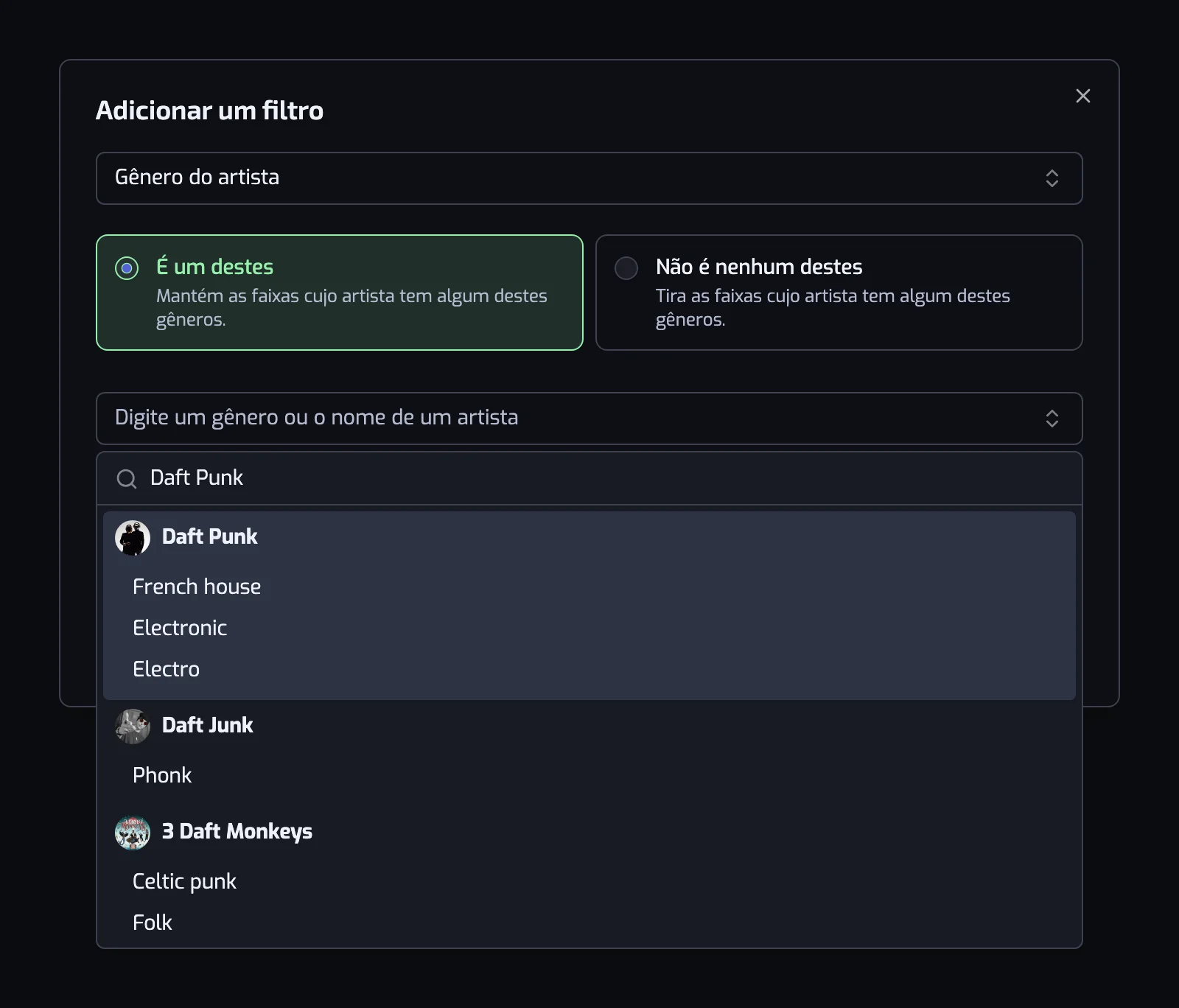Click the chevron arrows on Gênero do artista
Viewport: 1179px width, 1008px height.
tap(1052, 178)
